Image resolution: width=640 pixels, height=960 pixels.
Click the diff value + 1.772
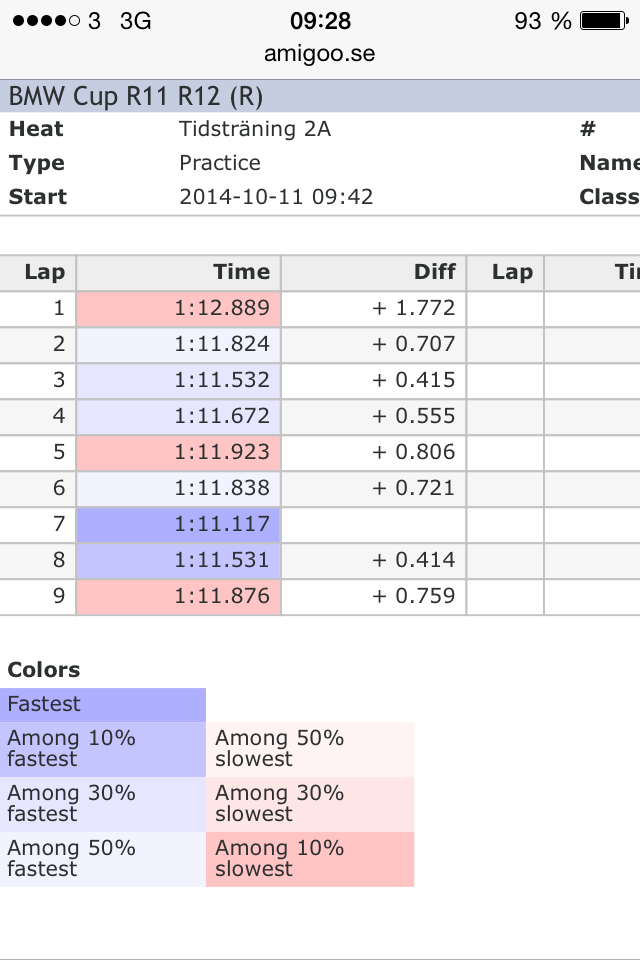tap(413, 308)
